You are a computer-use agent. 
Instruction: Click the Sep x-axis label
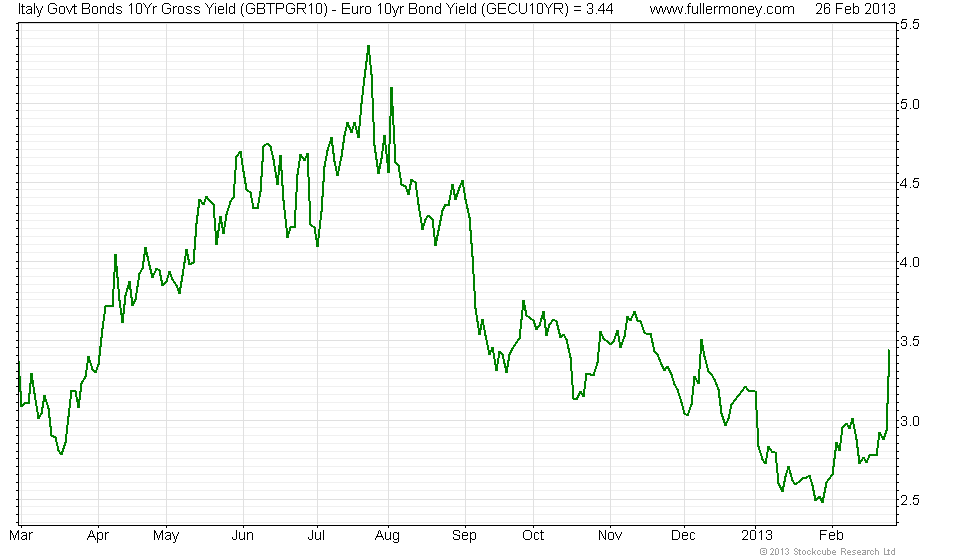click(x=464, y=536)
